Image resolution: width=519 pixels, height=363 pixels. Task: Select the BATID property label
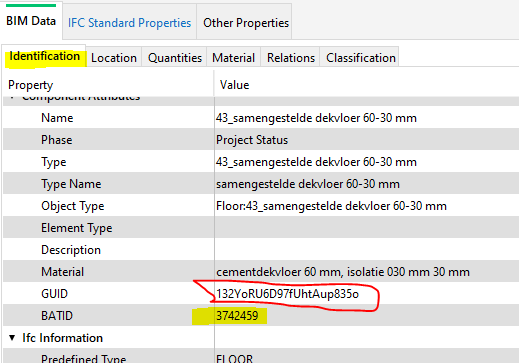coord(57,316)
